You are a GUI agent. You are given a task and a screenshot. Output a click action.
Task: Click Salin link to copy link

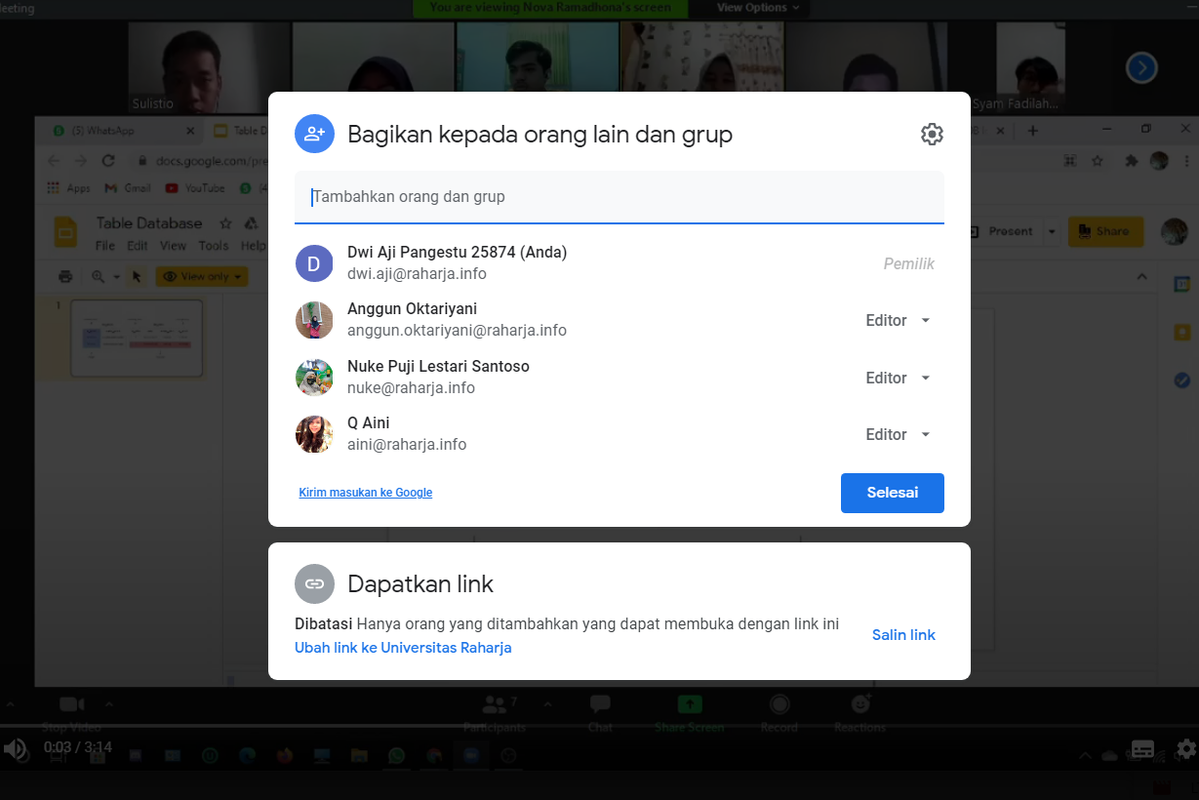click(903, 635)
